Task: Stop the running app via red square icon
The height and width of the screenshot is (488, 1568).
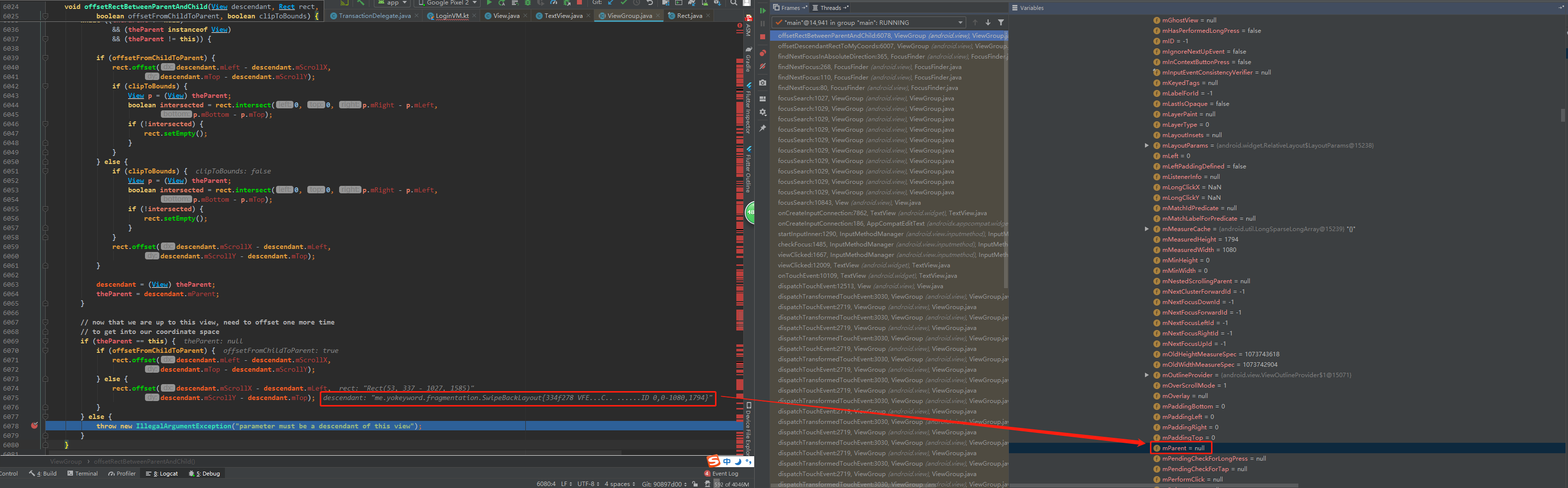Action: coord(579,3)
